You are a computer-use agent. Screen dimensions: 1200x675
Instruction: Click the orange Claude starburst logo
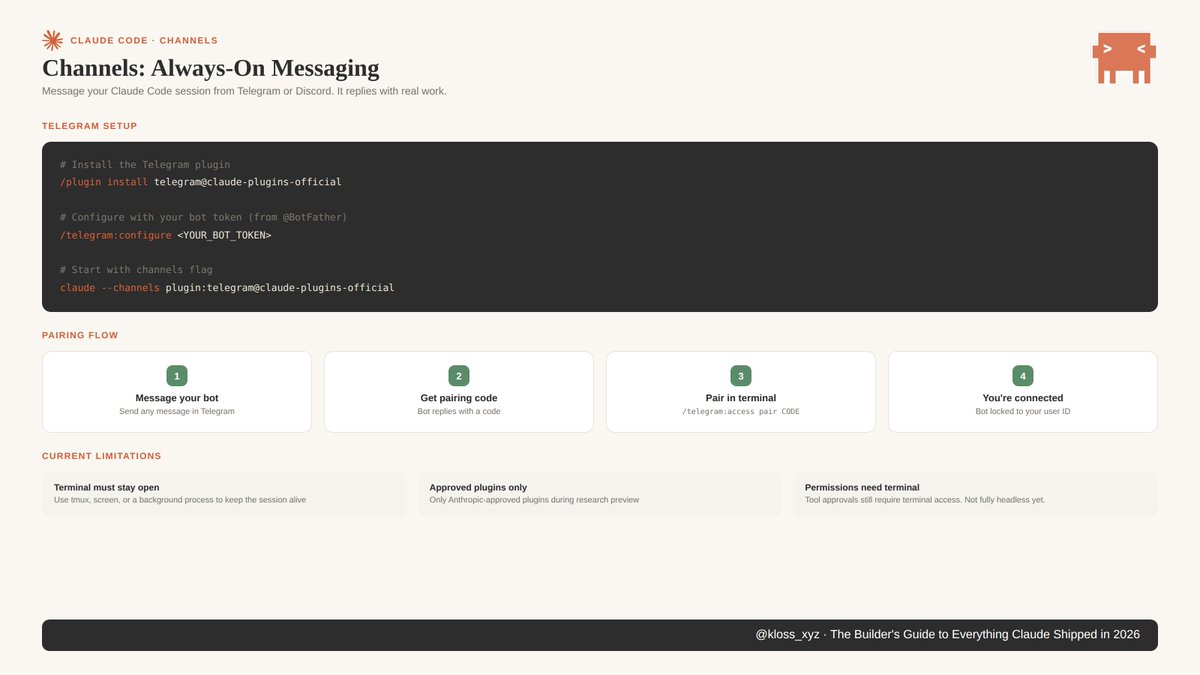(x=52, y=40)
